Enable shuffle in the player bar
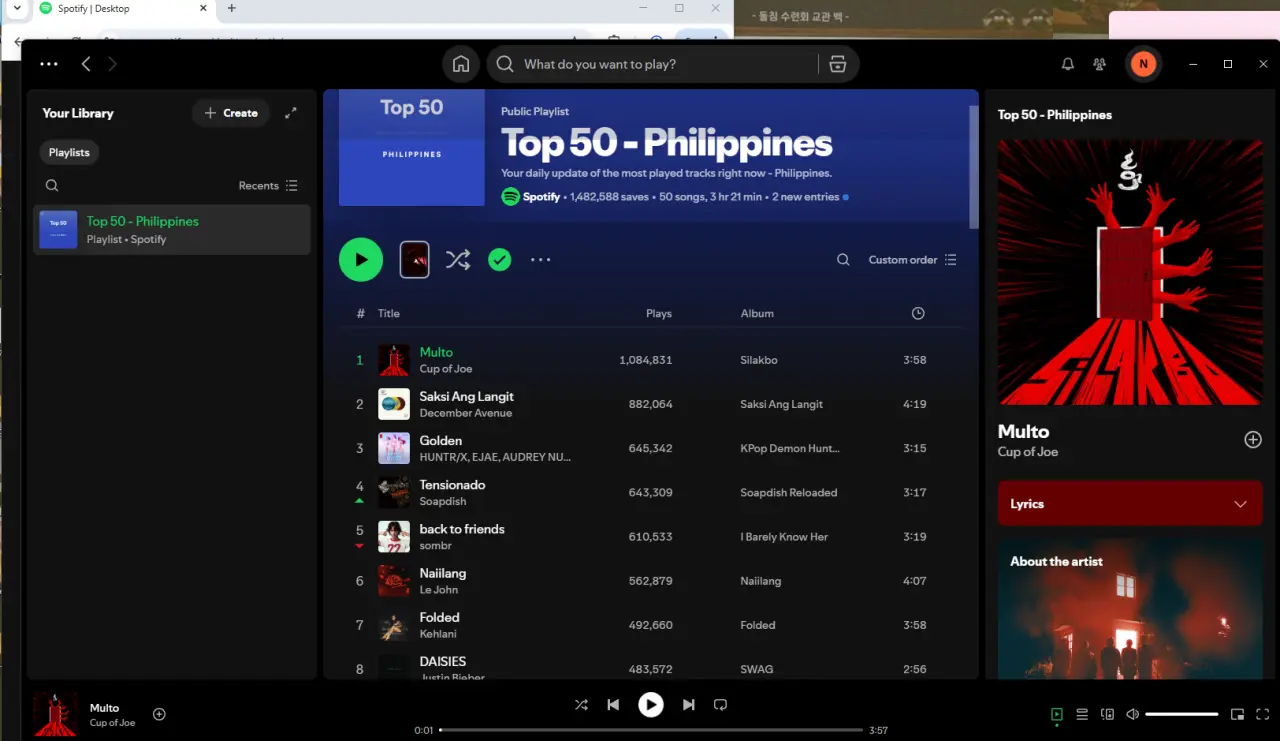The image size is (1280, 741). [581, 705]
